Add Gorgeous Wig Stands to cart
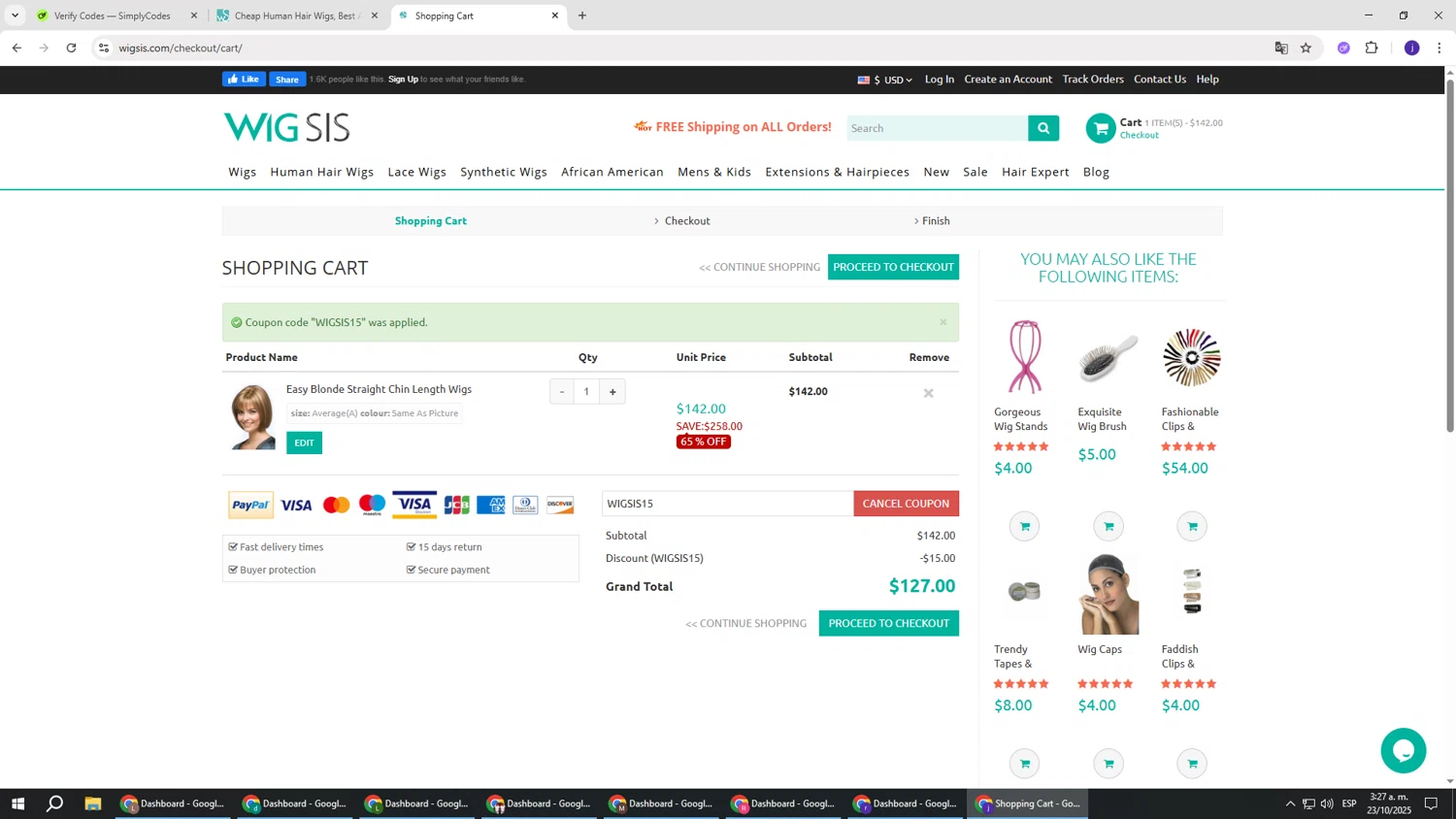 [1024, 526]
